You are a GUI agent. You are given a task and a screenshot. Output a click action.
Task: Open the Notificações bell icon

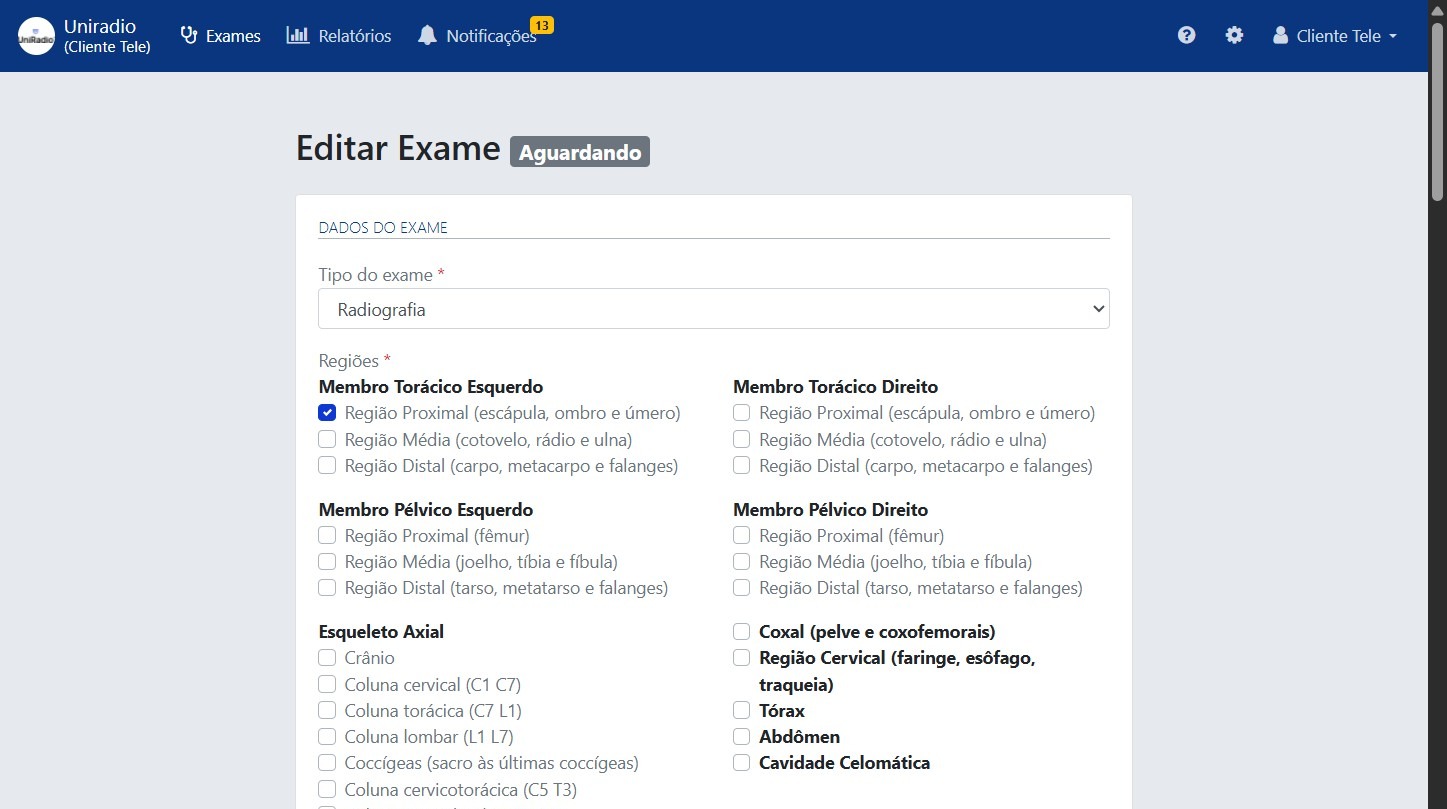coord(428,34)
